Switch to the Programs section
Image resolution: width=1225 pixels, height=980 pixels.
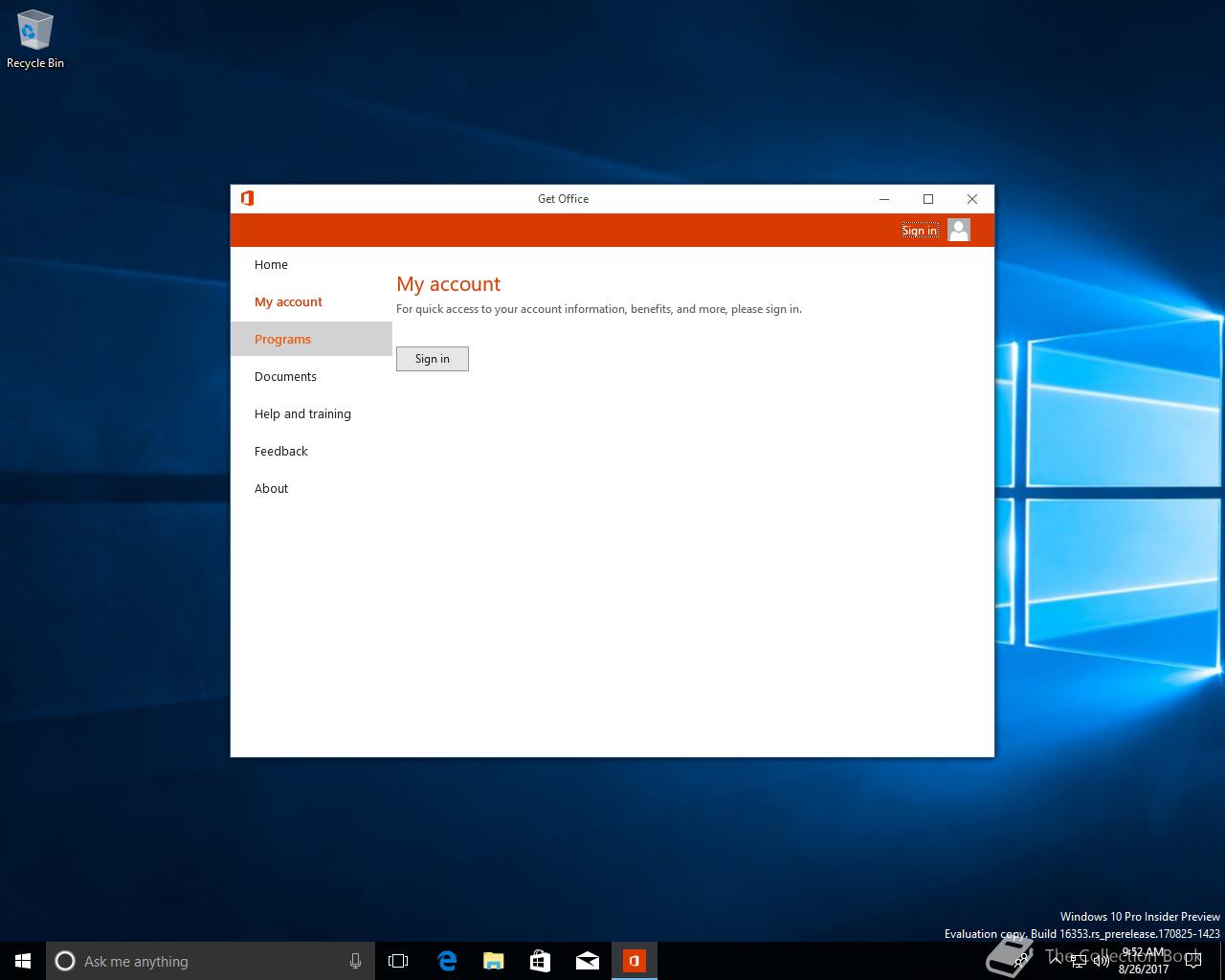click(282, 339)
